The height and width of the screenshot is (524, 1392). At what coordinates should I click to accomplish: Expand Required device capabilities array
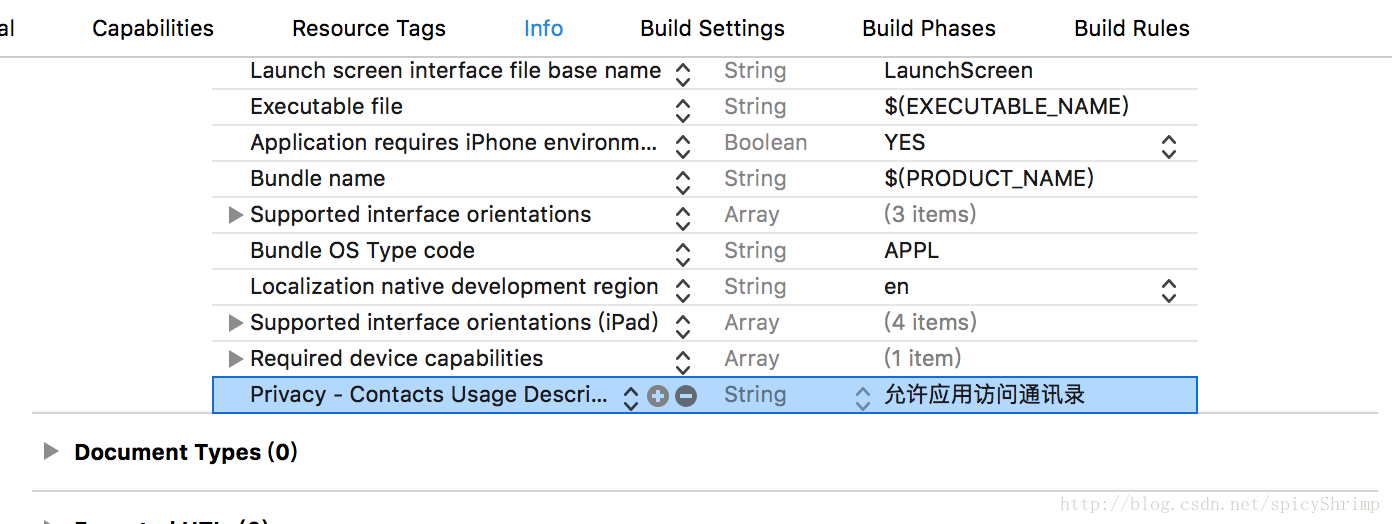click(236, 359)
